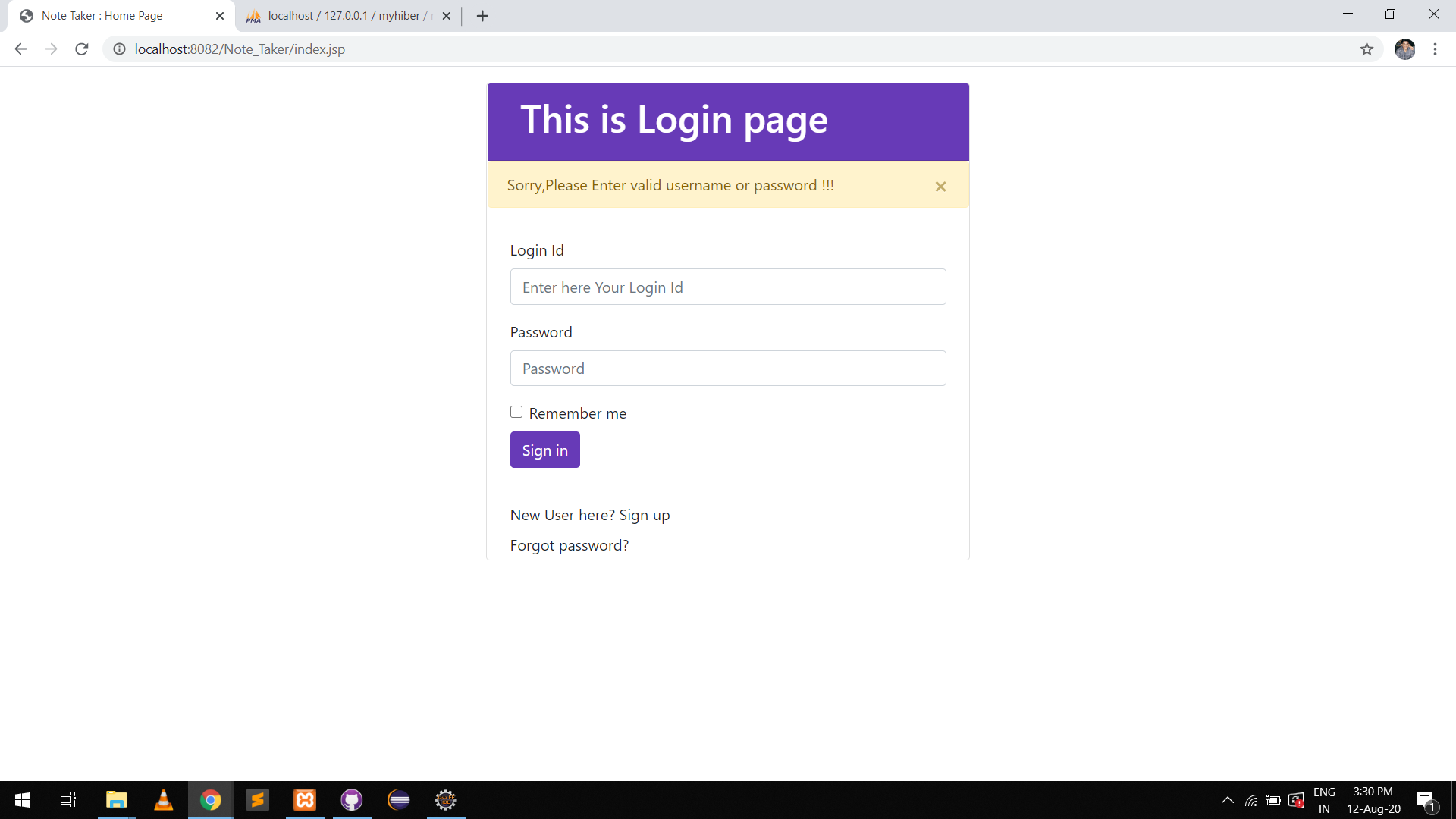View site information icon in address bar
The height and width of the screenshot is (819, 1456).
119,49
